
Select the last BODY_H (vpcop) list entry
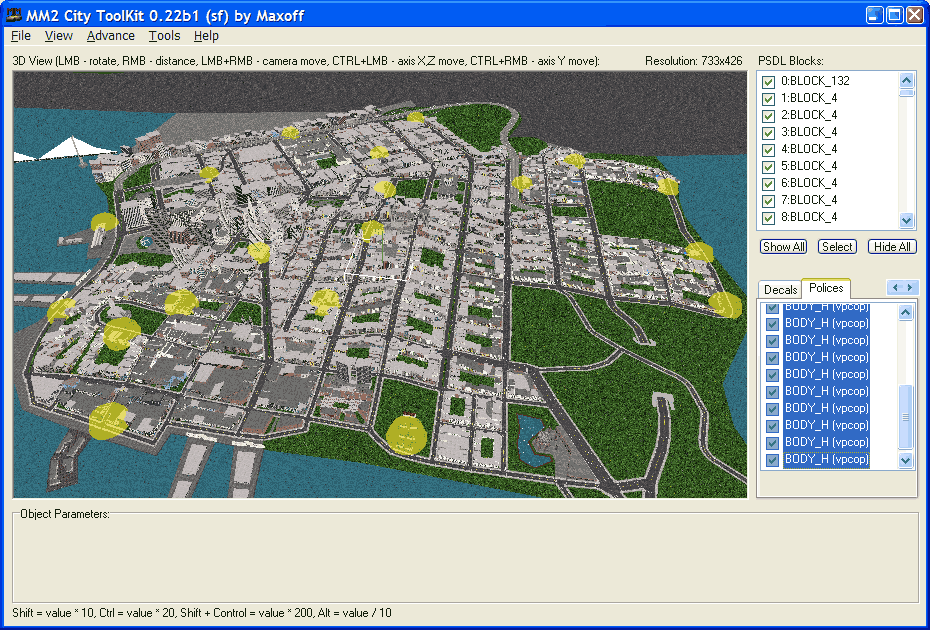[x=826, y=460]
